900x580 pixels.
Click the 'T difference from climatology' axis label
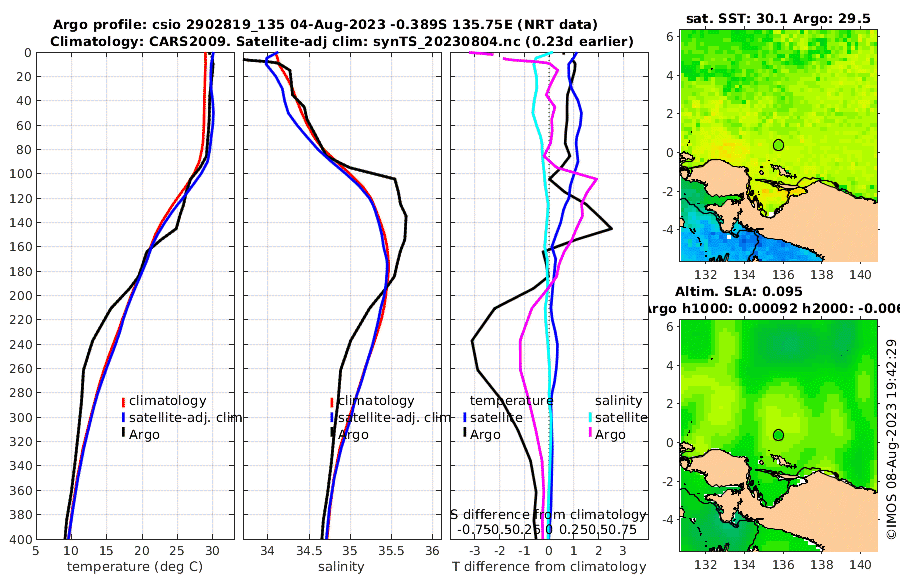(x=549, y=567)
